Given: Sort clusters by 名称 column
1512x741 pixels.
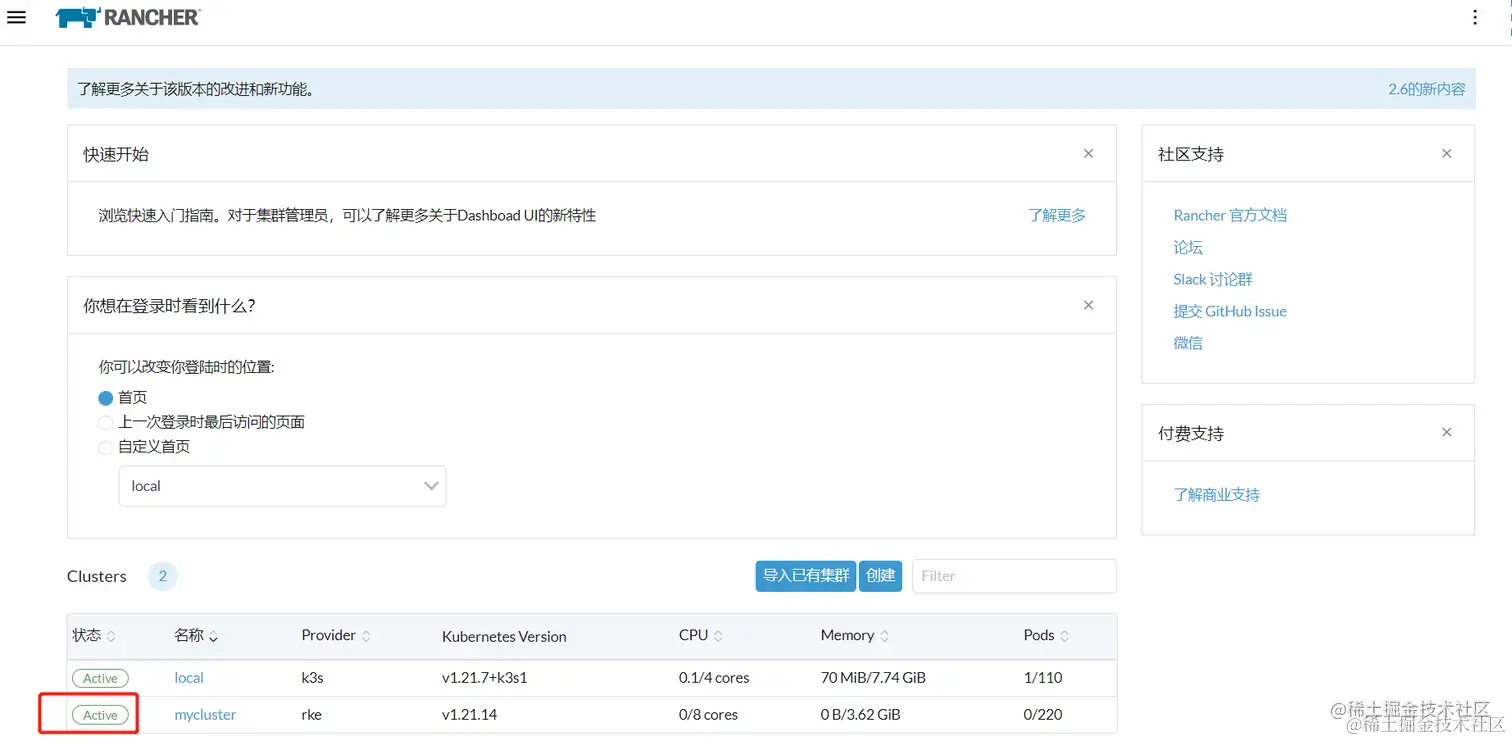Looking at the screenshot, I should [x=196, y=635].
